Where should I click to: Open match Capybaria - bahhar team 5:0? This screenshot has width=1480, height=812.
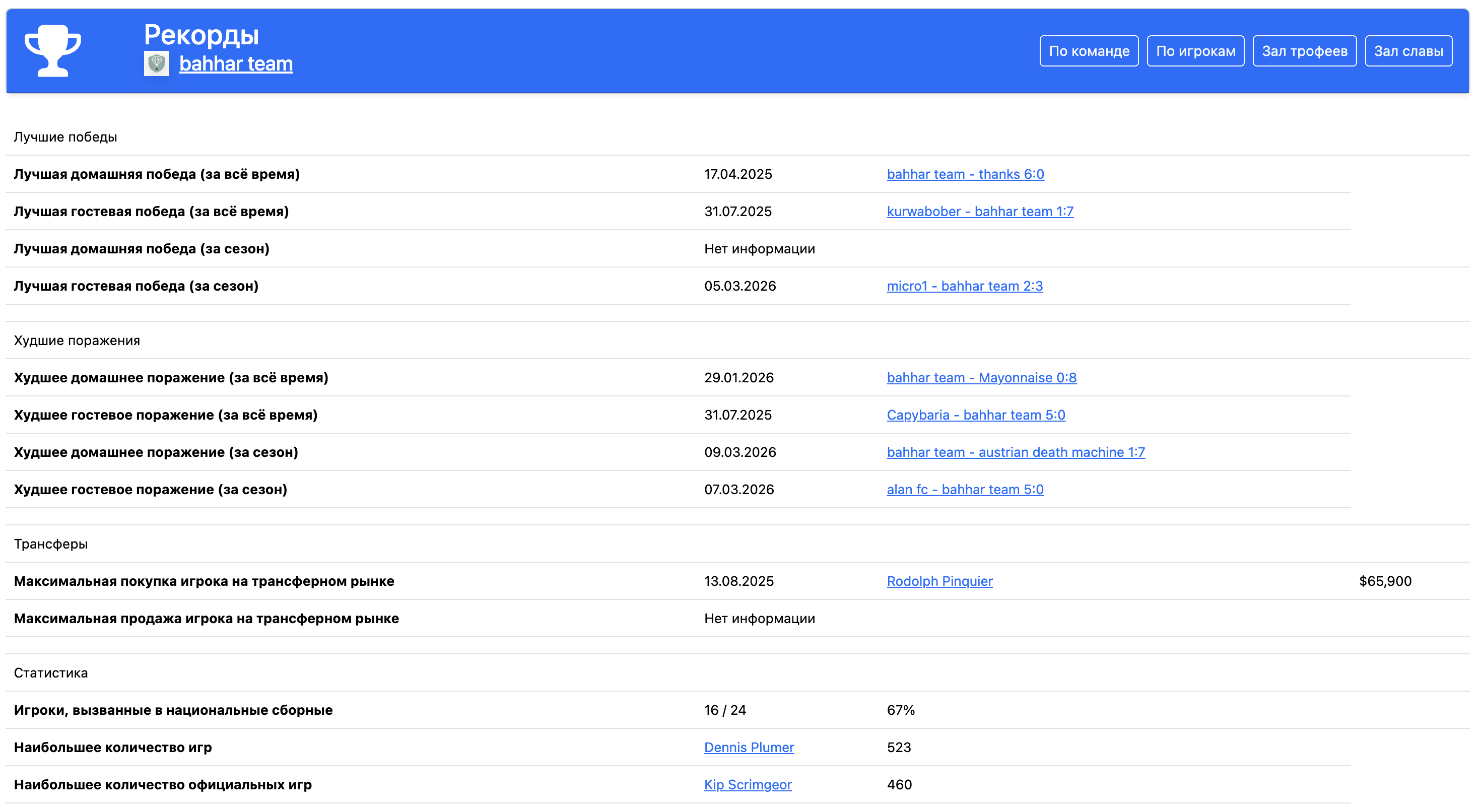click(x=976, y=415)
